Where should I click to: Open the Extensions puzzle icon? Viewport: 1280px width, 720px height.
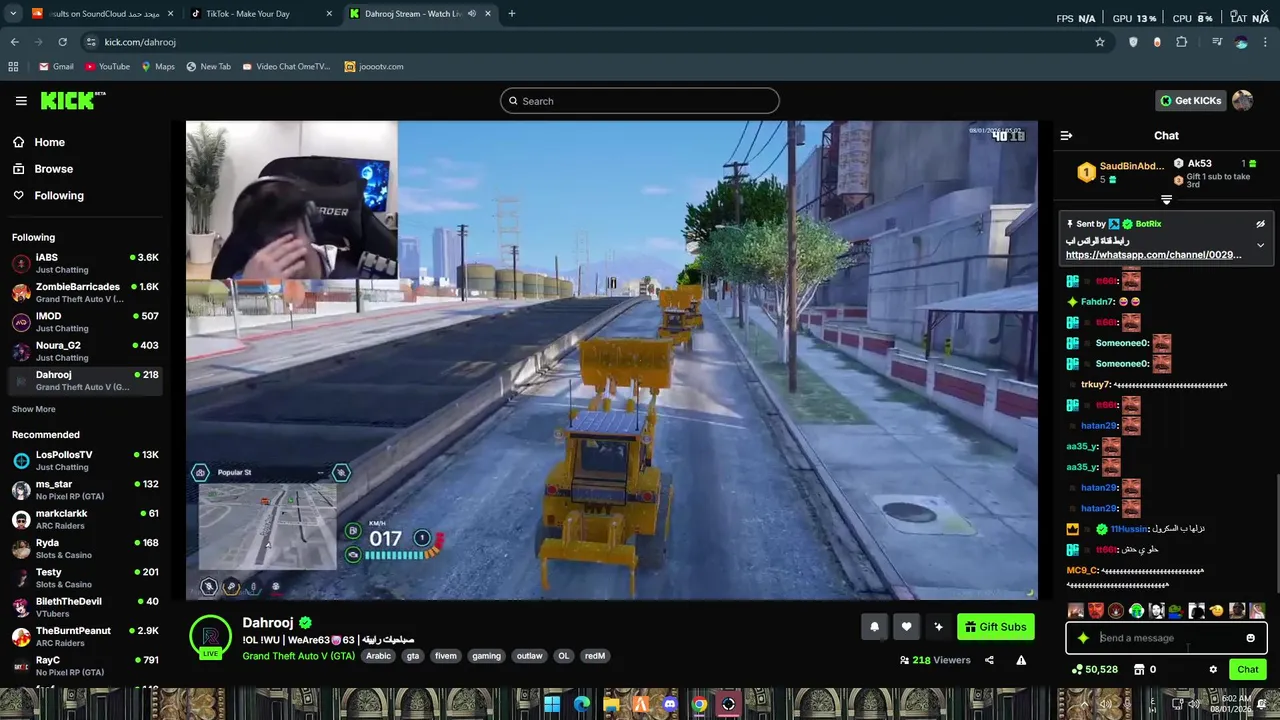1182,42
